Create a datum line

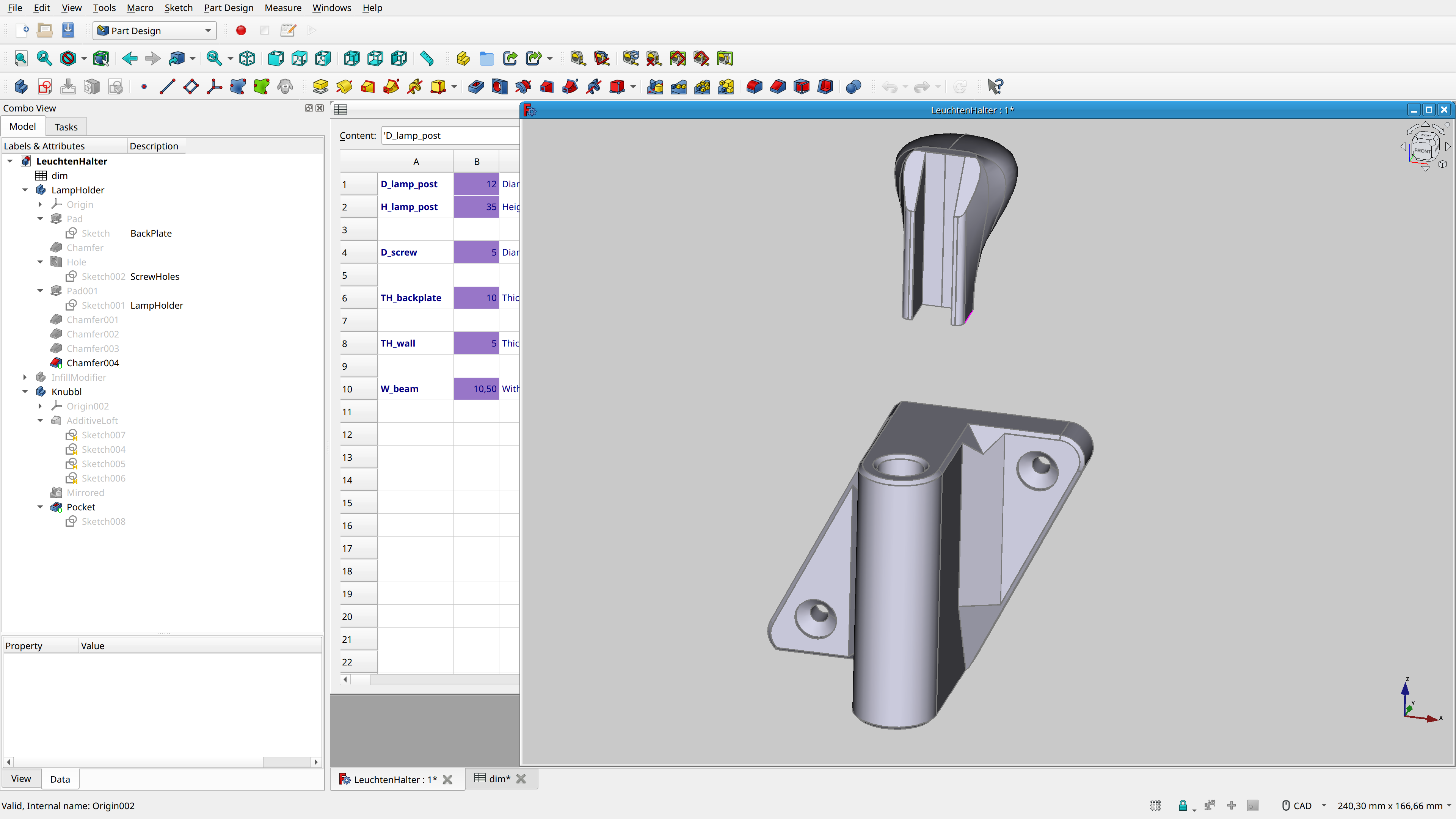click(167, 86)
